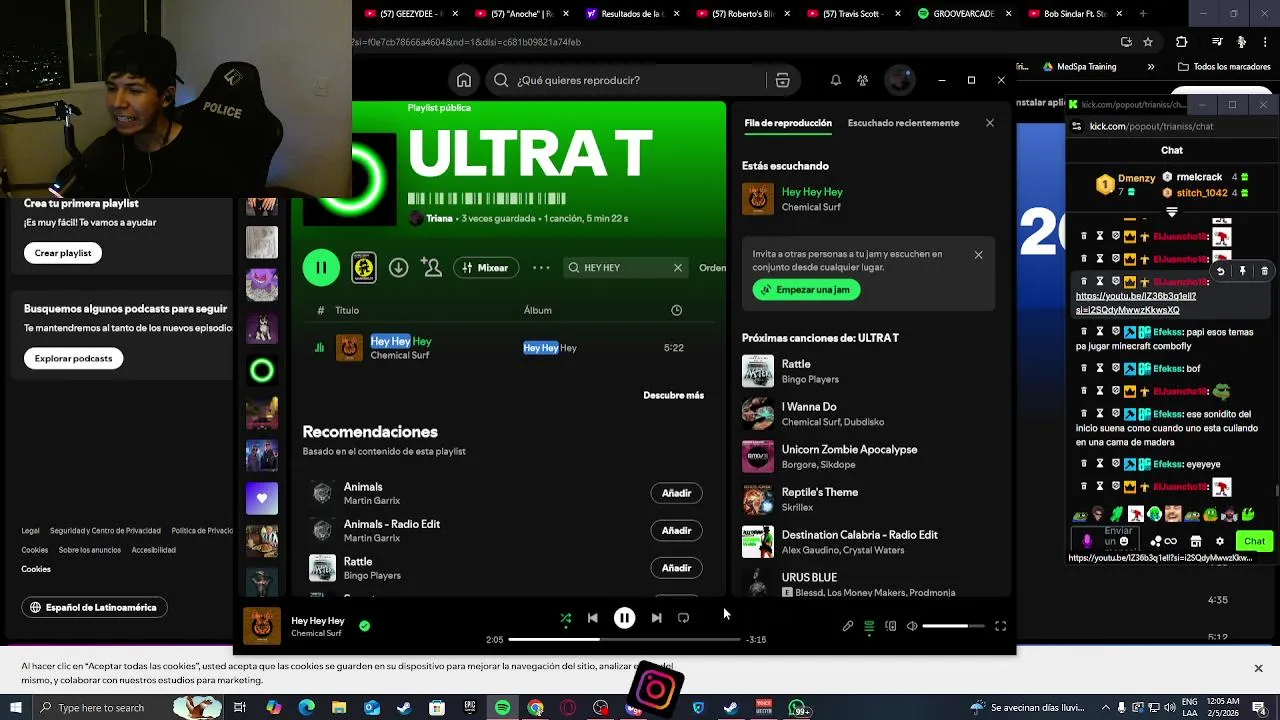
Task: Open the Kick chat shop icon
Action: coord(1195,541)
